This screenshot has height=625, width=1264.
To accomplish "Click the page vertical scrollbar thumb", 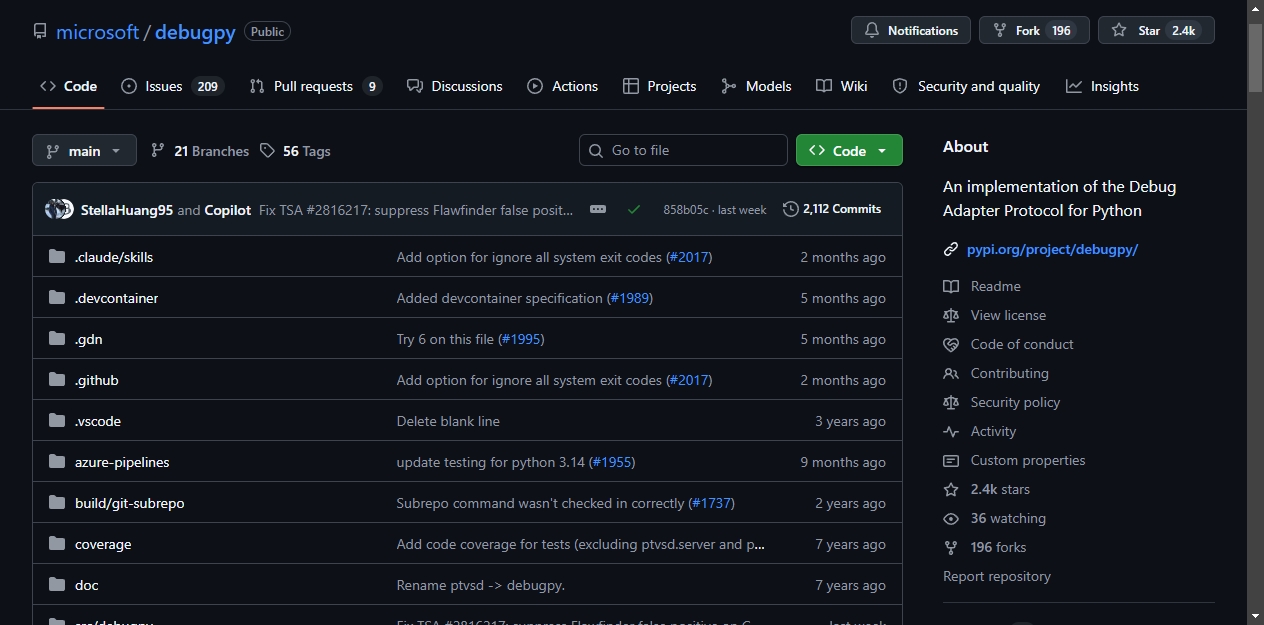I will pos(1256,58).
